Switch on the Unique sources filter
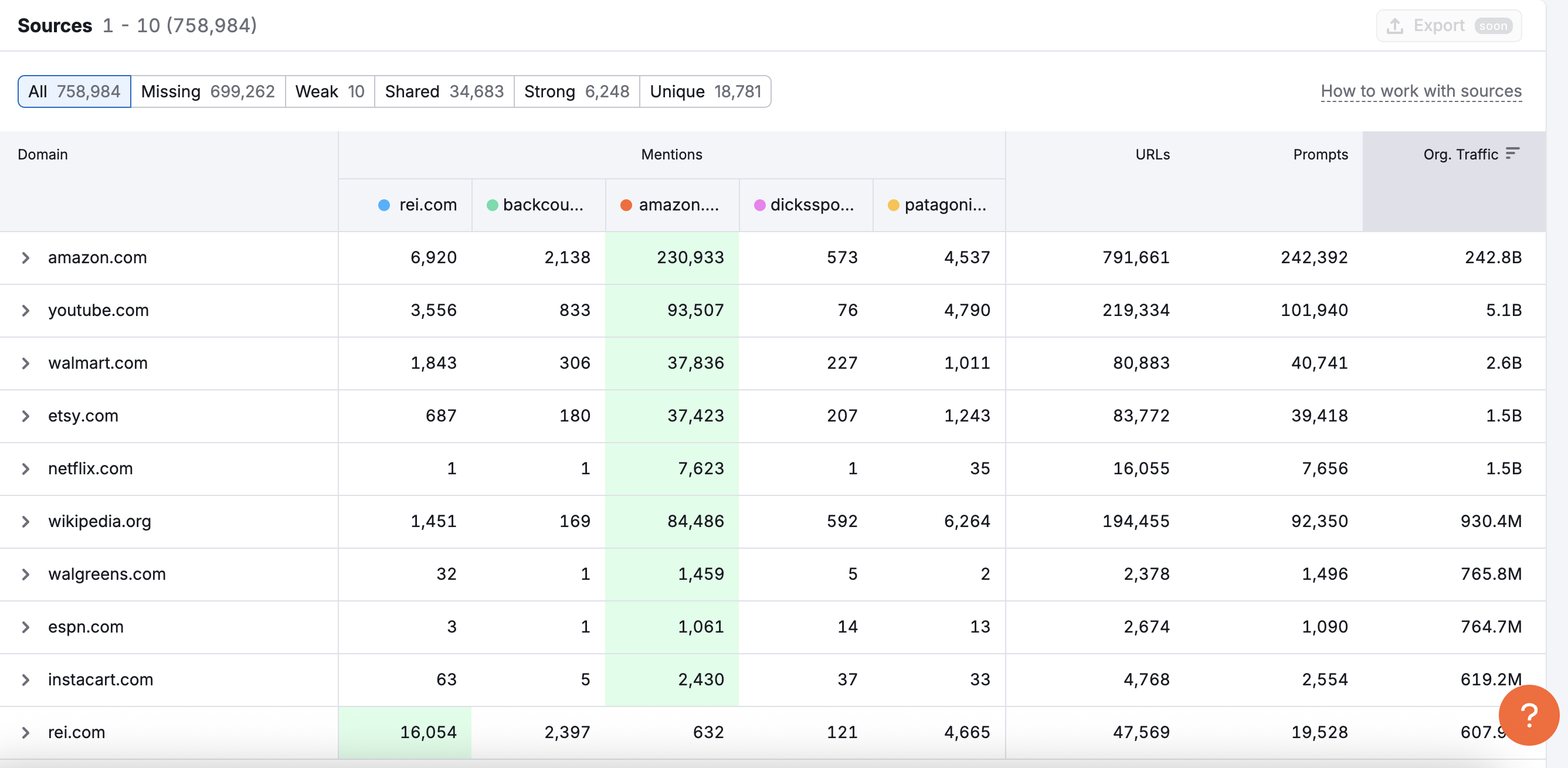The height and width of the screenshot is (768, 1568). pos(705,91)
